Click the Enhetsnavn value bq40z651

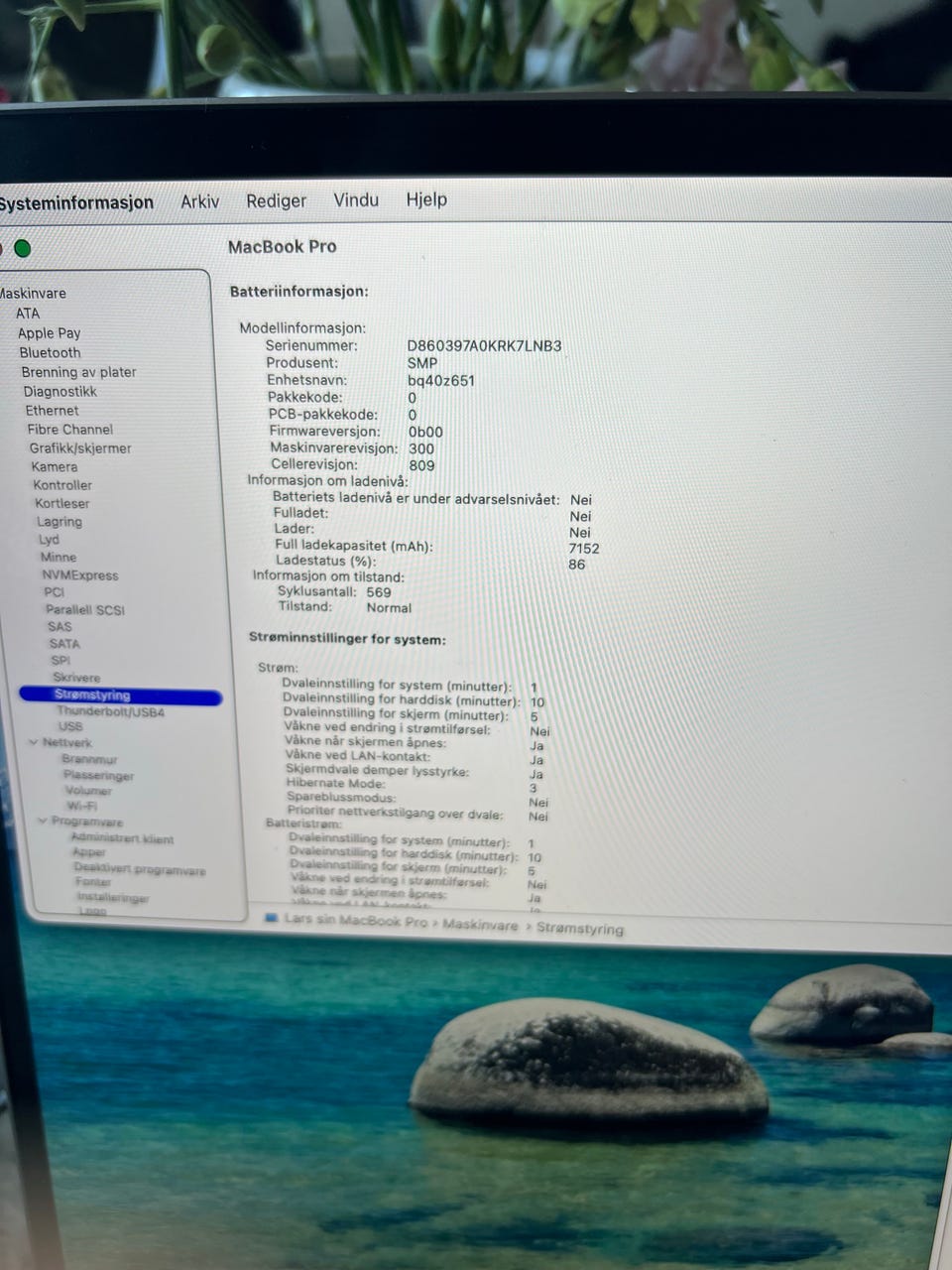point(441,380)
